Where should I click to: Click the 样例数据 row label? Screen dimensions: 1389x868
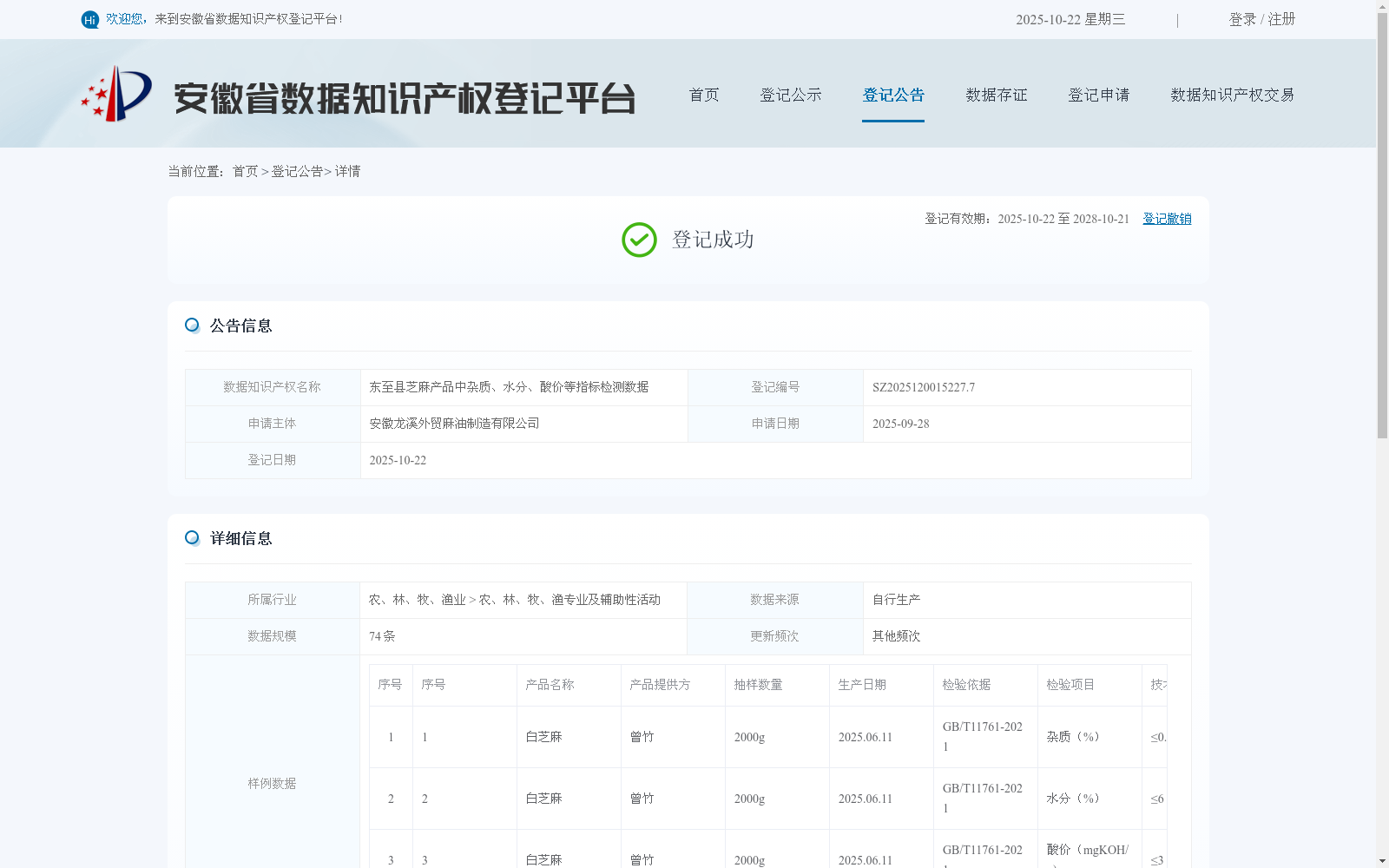click(x=272, y=784)
